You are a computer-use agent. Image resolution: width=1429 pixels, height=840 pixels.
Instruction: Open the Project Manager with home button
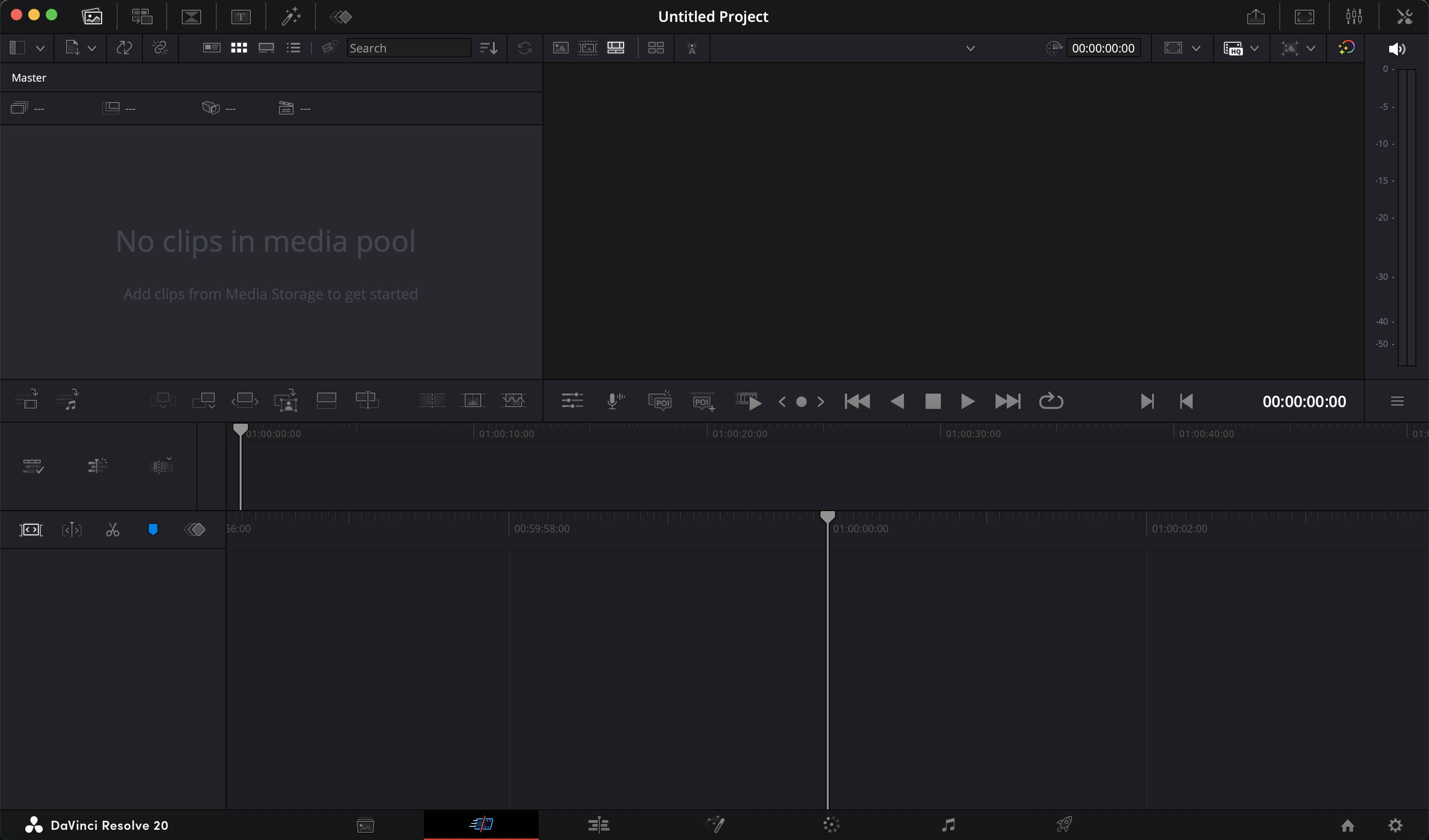[x=1348, y=825]
